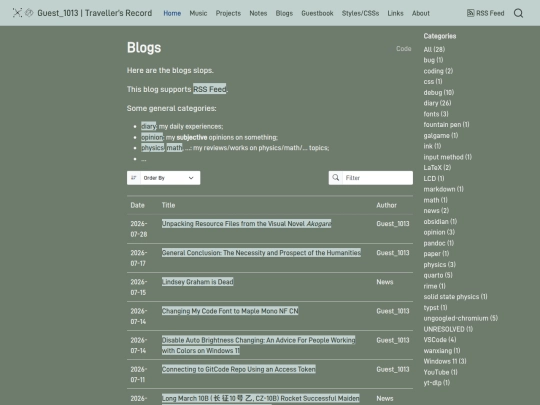Select All (28) category
Viewport: 540px width, 405px height.
[x=434, y=49]
